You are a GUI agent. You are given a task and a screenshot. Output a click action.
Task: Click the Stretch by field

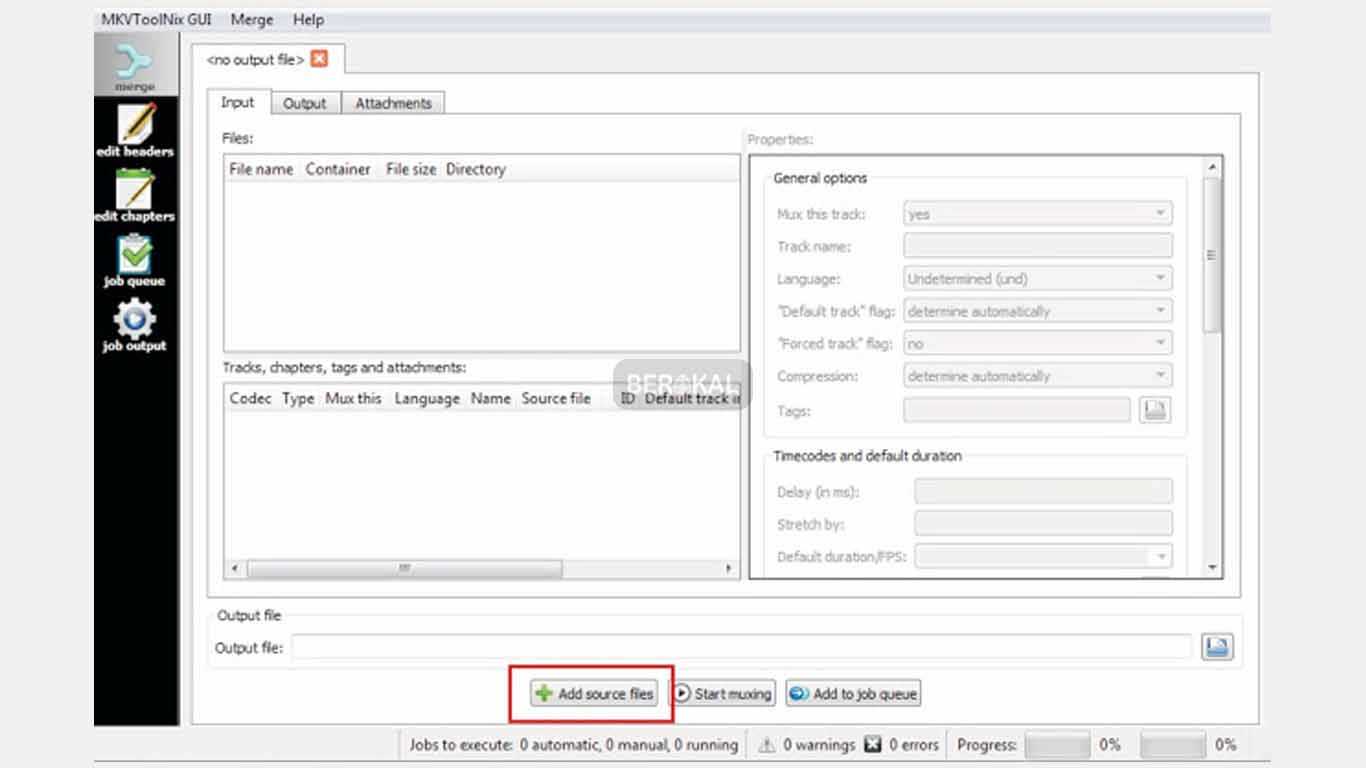click(1043, 523)
